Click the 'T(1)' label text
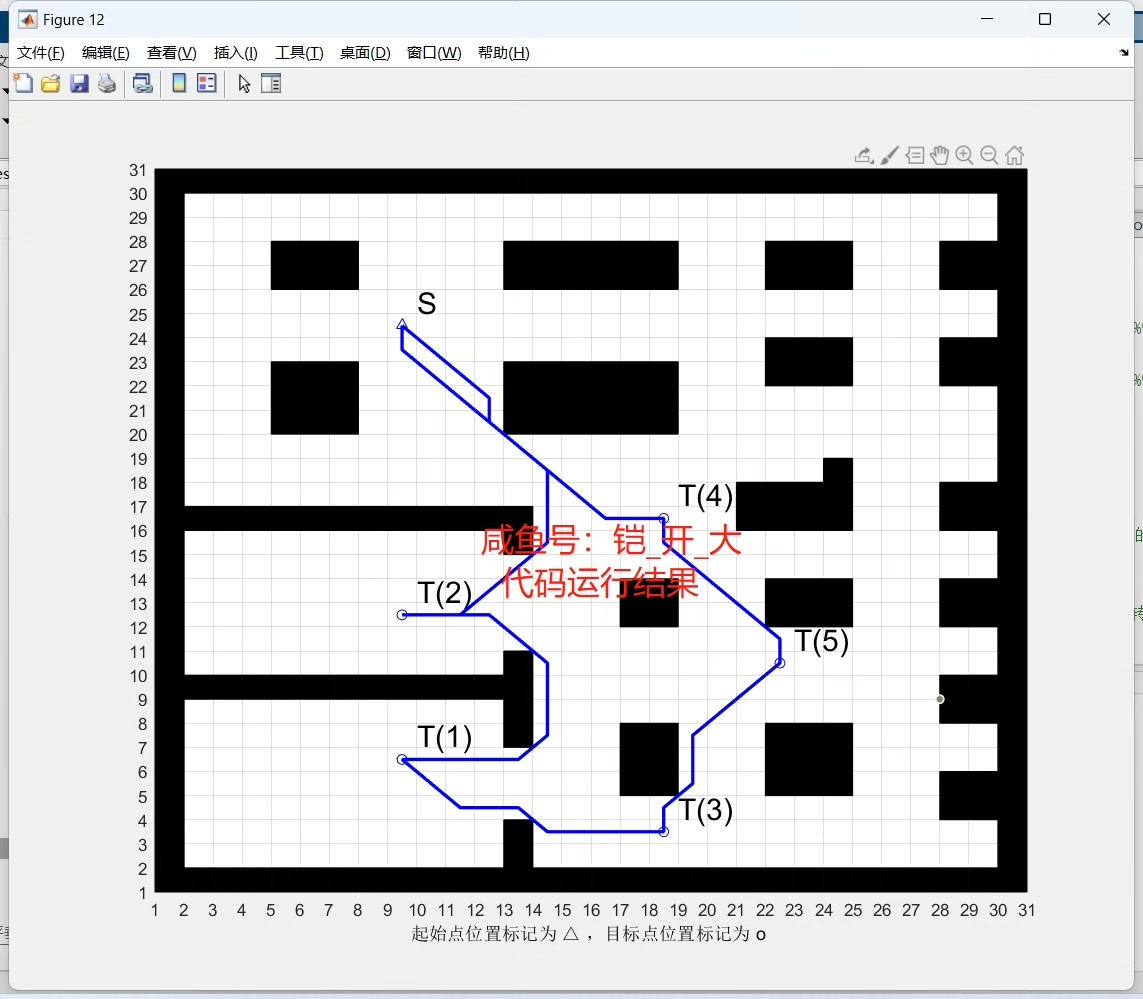 click(x=445, y=737)
